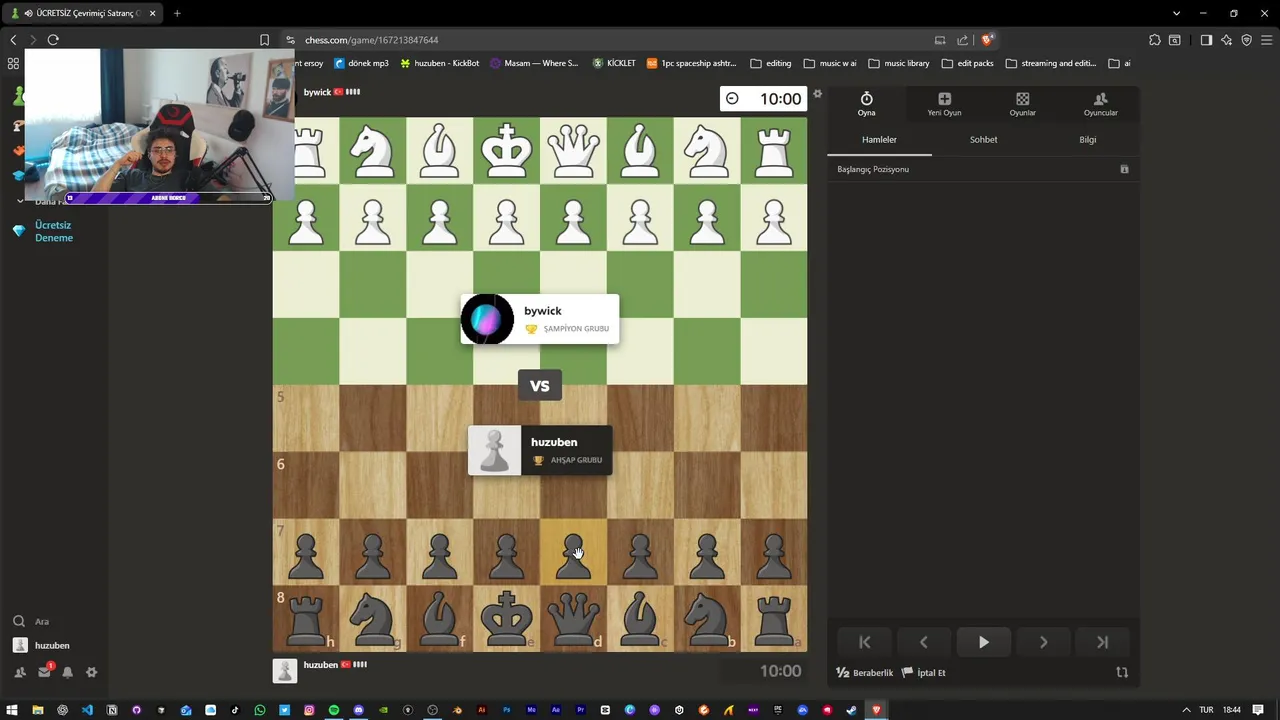Offer a draw with Beraberlik
The height and width of the screenshot is (720, 1280).
tap(865, 672)
